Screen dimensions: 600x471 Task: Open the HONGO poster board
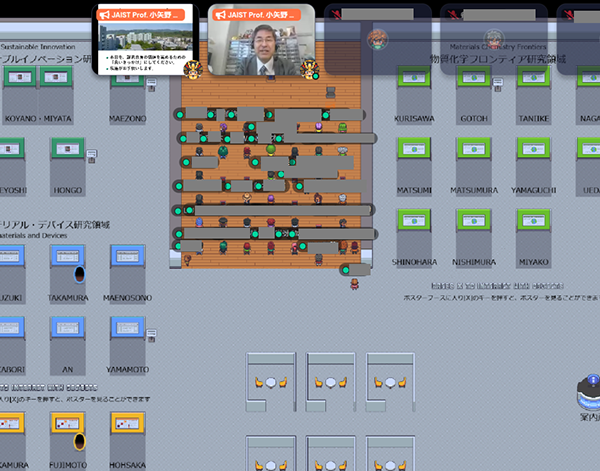pyautogui.click(x=68, y=148)
